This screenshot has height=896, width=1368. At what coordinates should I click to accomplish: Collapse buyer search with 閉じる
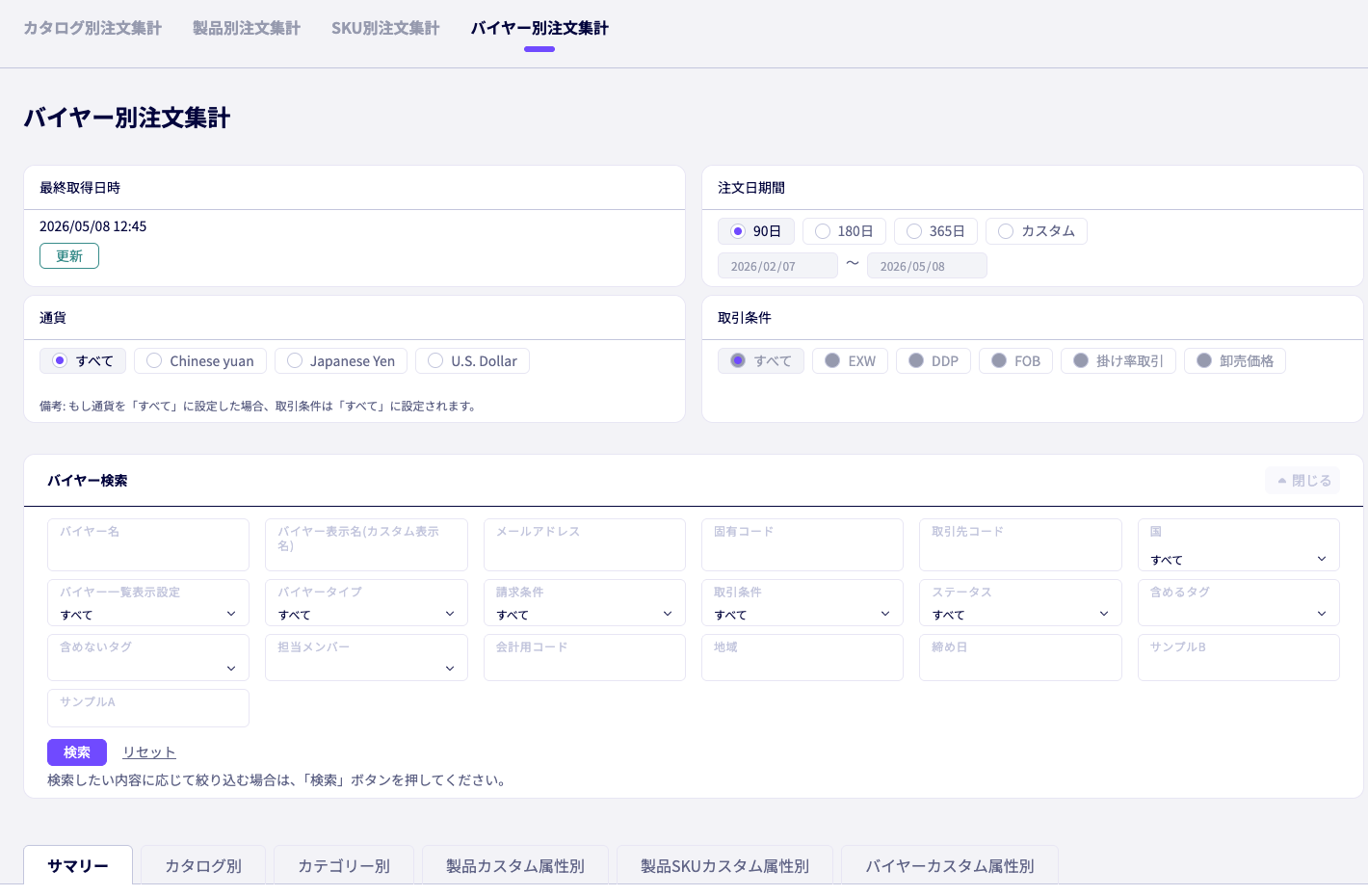[1302, 480]
